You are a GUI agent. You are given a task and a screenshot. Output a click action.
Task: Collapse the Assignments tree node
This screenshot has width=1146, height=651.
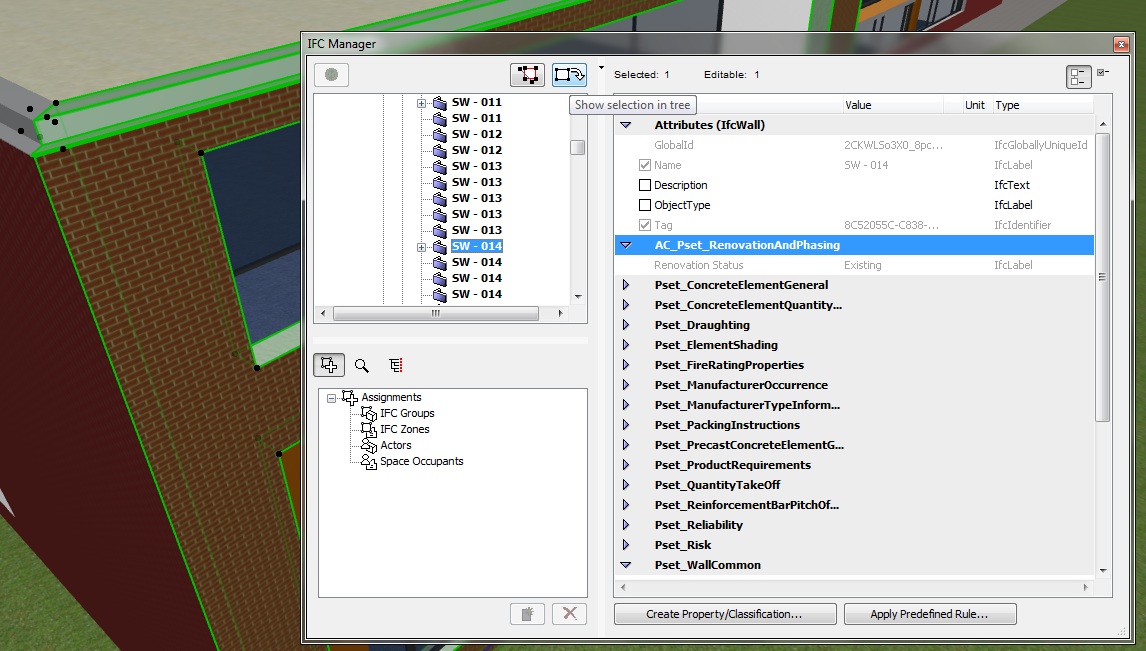[x=331, y=397]
